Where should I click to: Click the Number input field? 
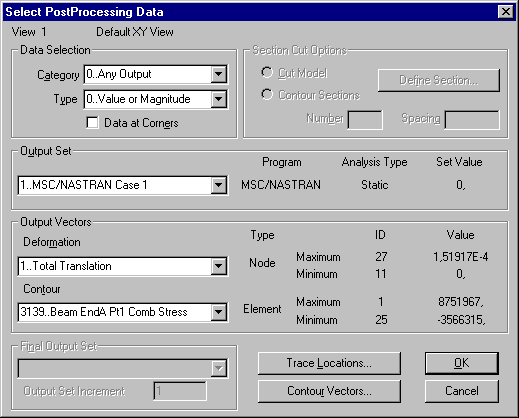[365, 120]
